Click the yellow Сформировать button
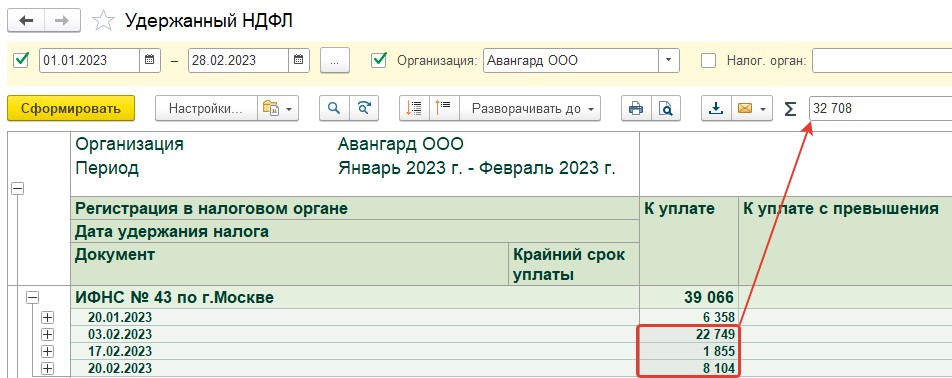This screenshot has width=952, height=378. [x=70, y=109]
